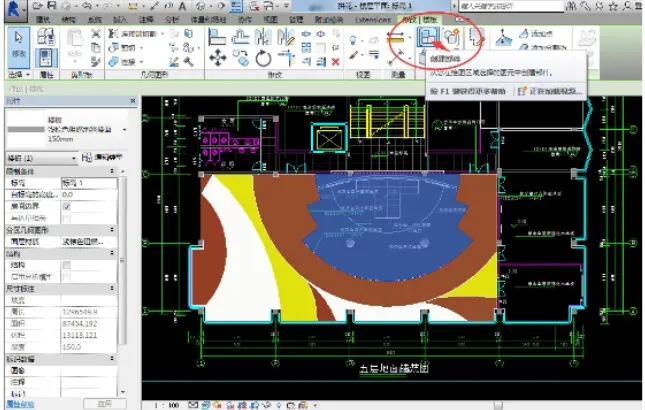Click the Create Parts icon under the arrow

tap(428, 37)
